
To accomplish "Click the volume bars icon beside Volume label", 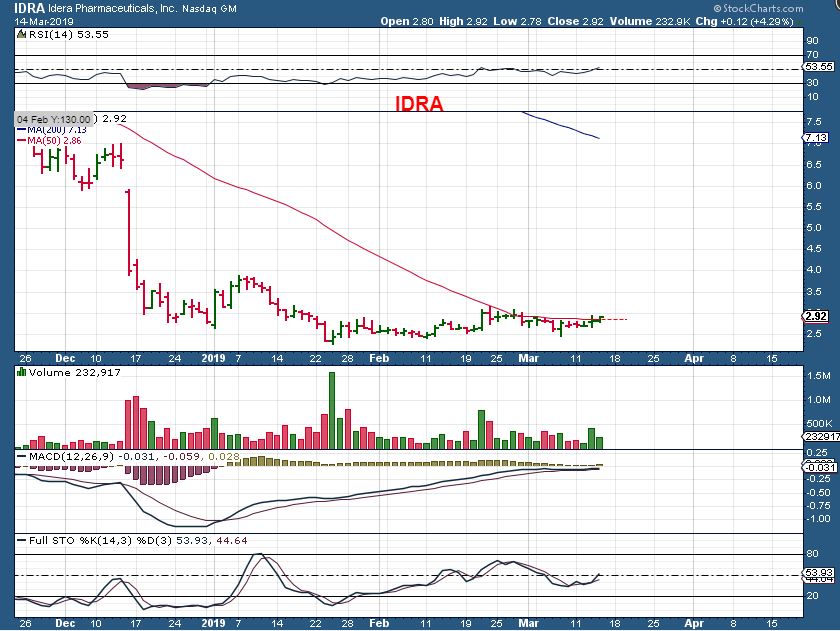I will 21,372.
